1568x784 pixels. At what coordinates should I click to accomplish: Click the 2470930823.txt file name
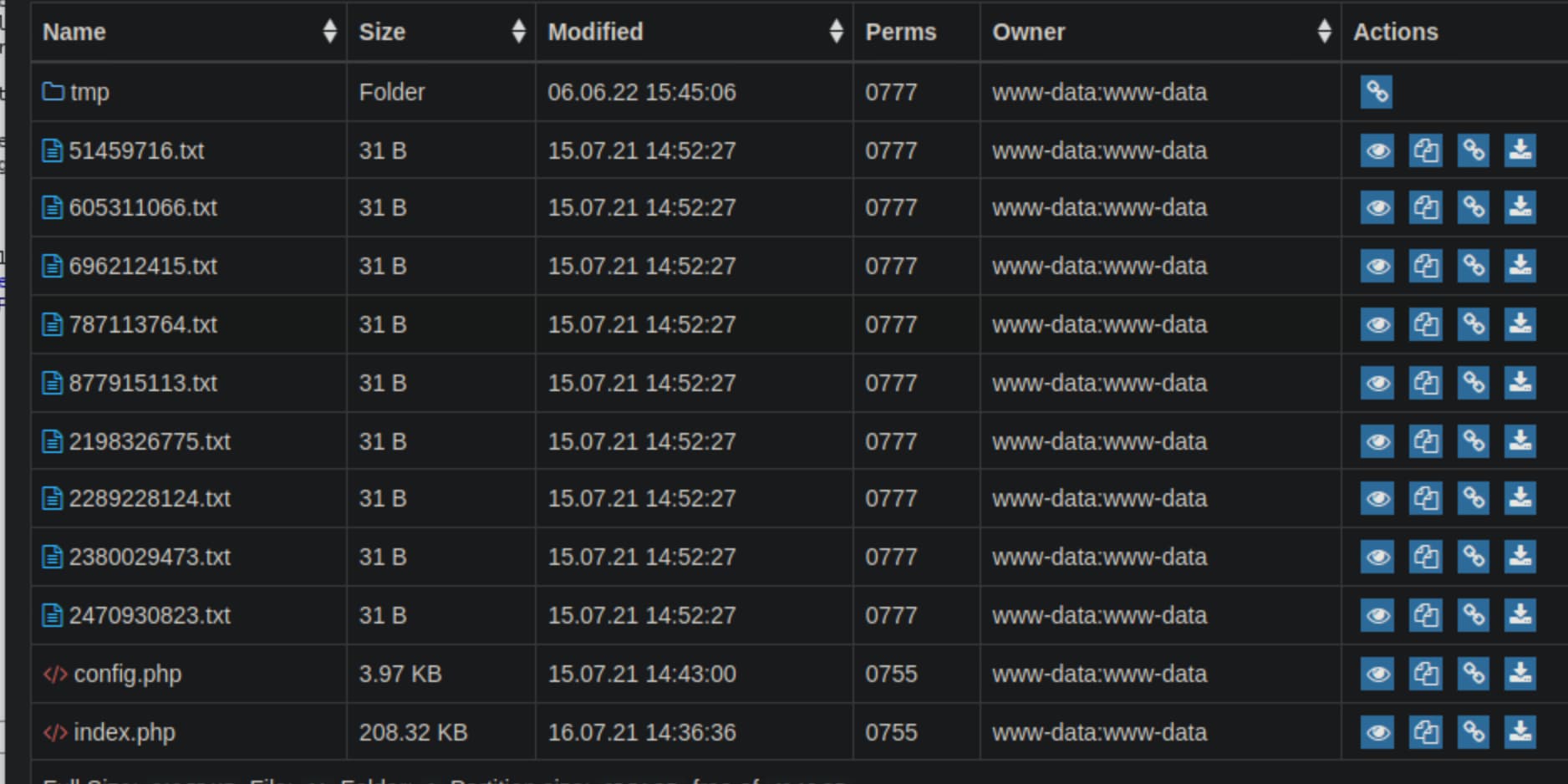tap(149, 615)
